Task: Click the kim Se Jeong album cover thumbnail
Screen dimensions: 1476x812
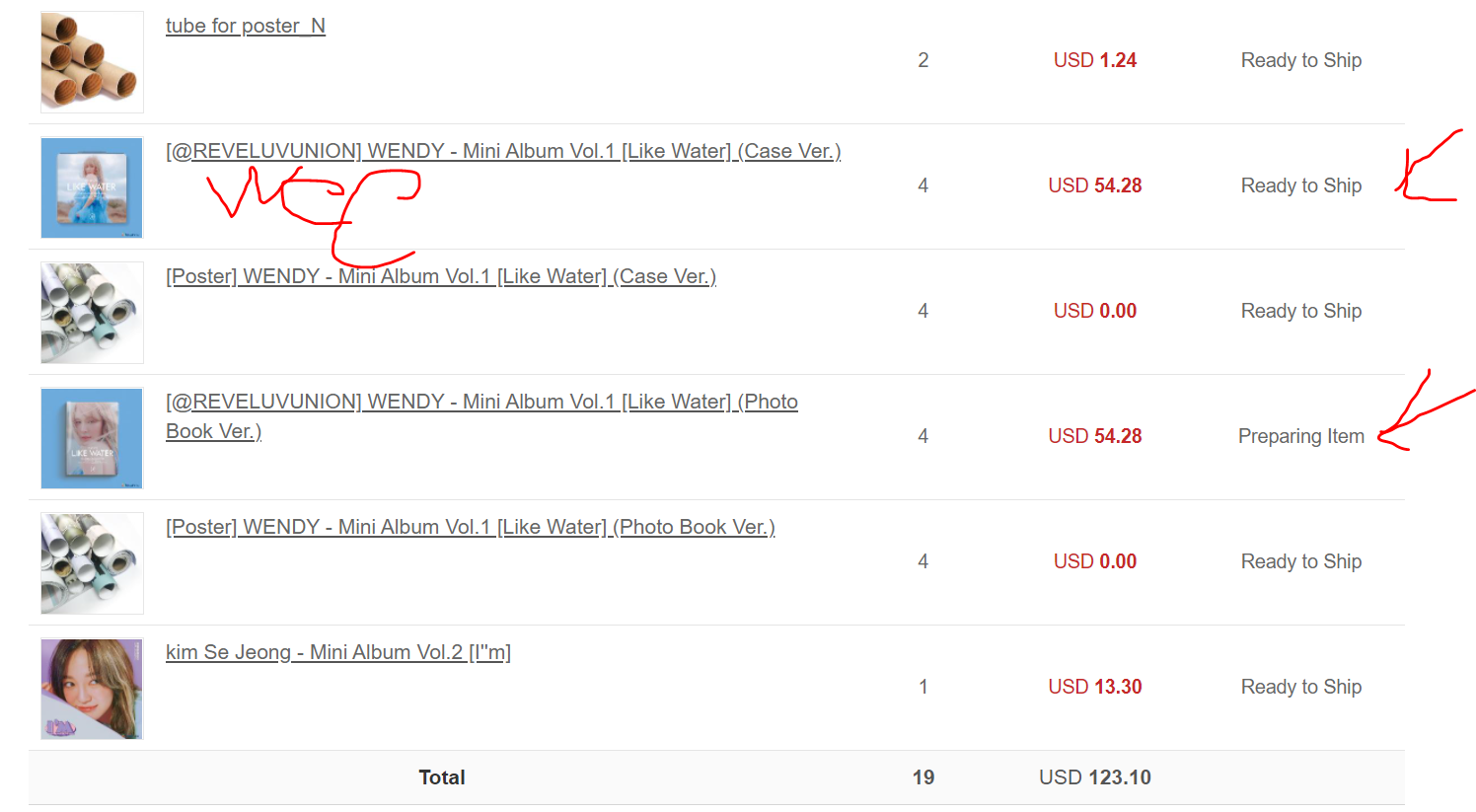Action: [x=92, y=689]
